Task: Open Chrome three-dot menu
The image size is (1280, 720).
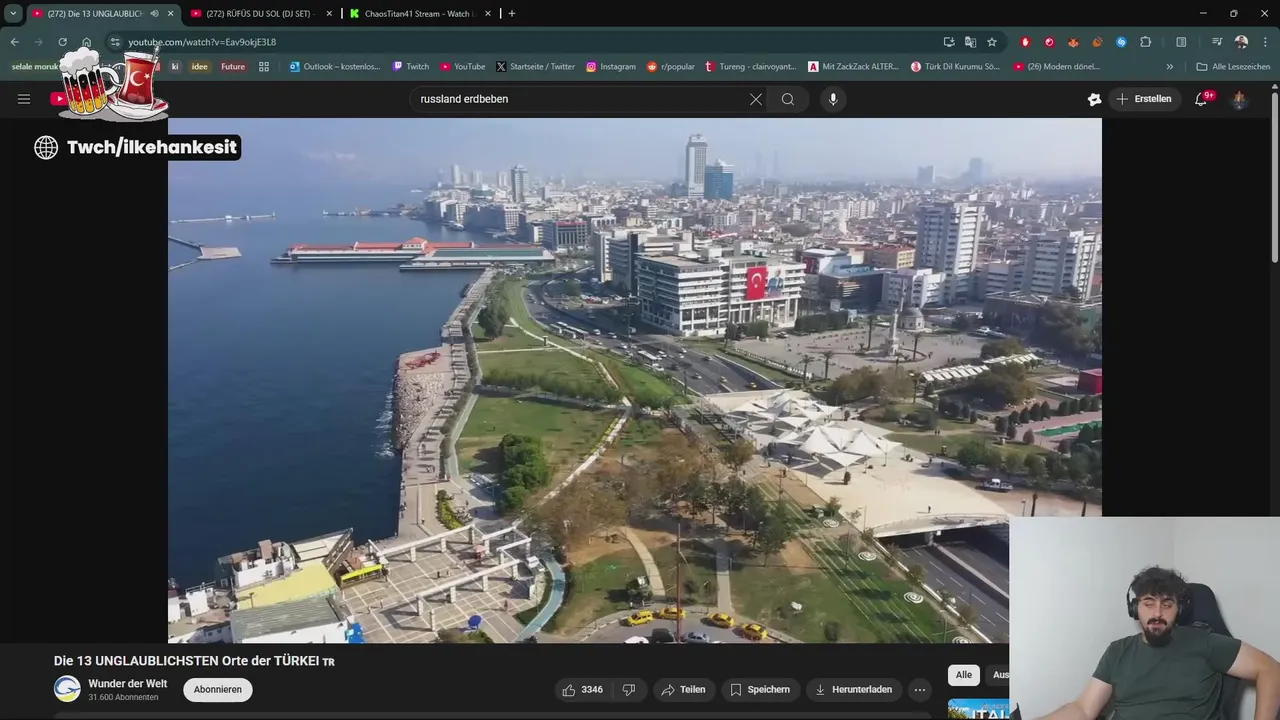Action: click(x=1265, y=42)
